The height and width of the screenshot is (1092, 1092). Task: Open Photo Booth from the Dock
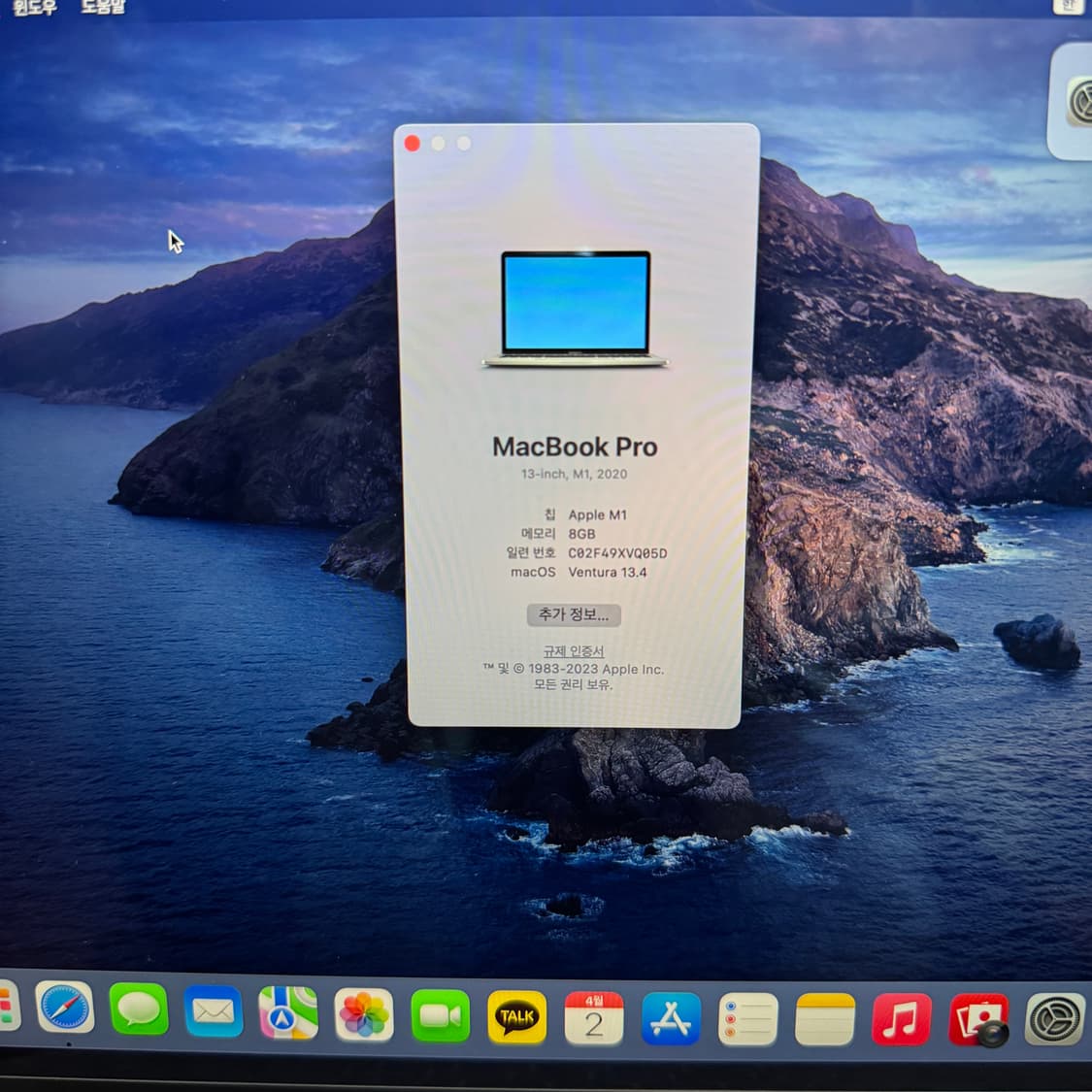click(x=978, y=1020)
